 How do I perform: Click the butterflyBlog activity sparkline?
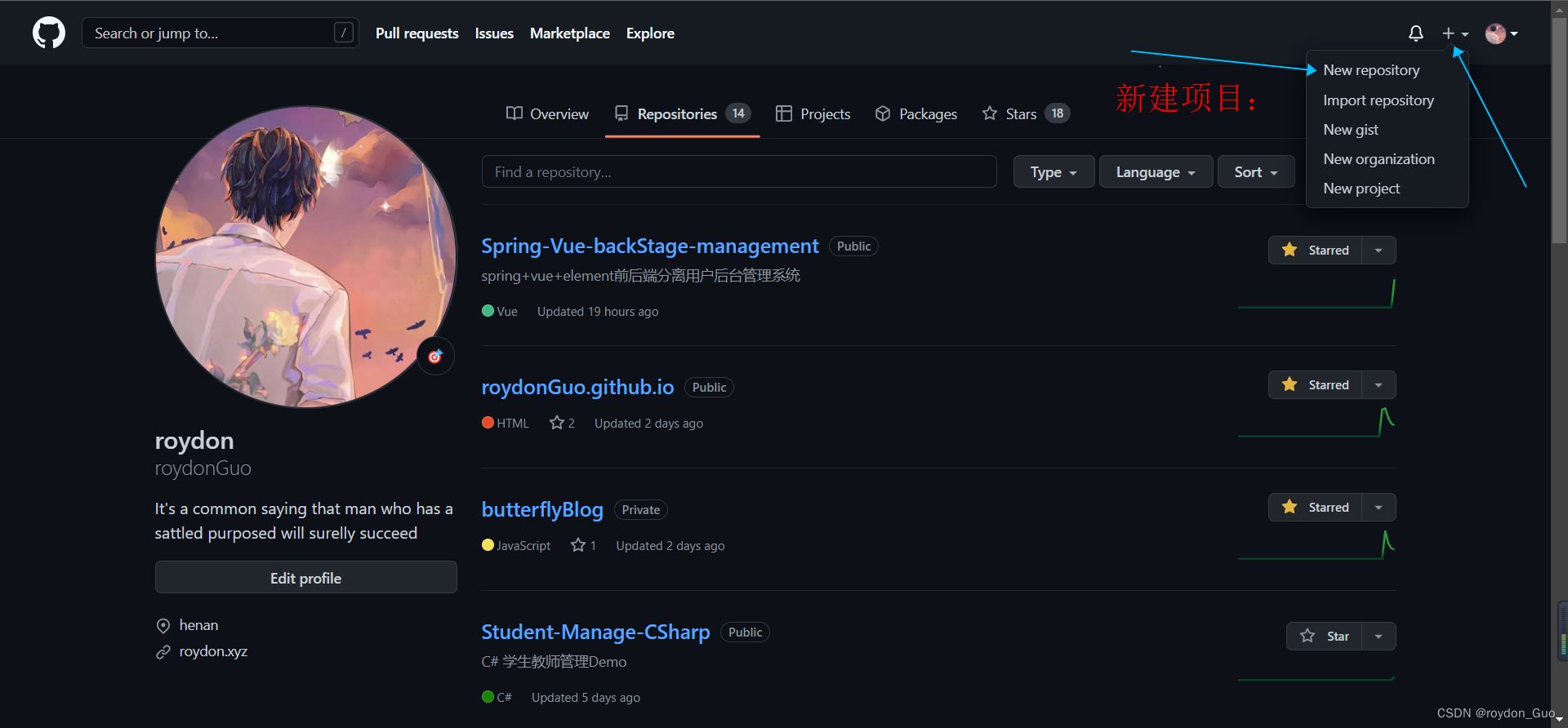point(1316,544)
